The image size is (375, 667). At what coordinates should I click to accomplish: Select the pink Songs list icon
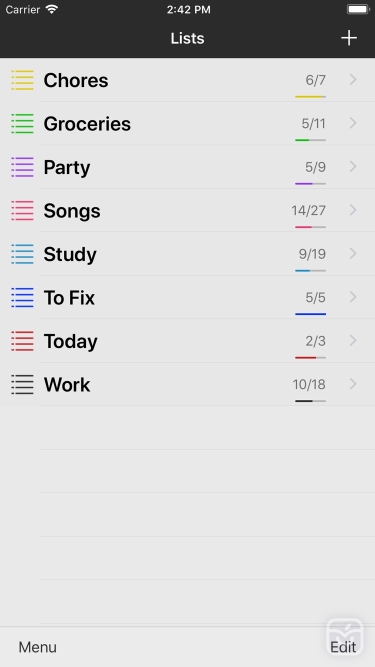[x=22, y=210]
